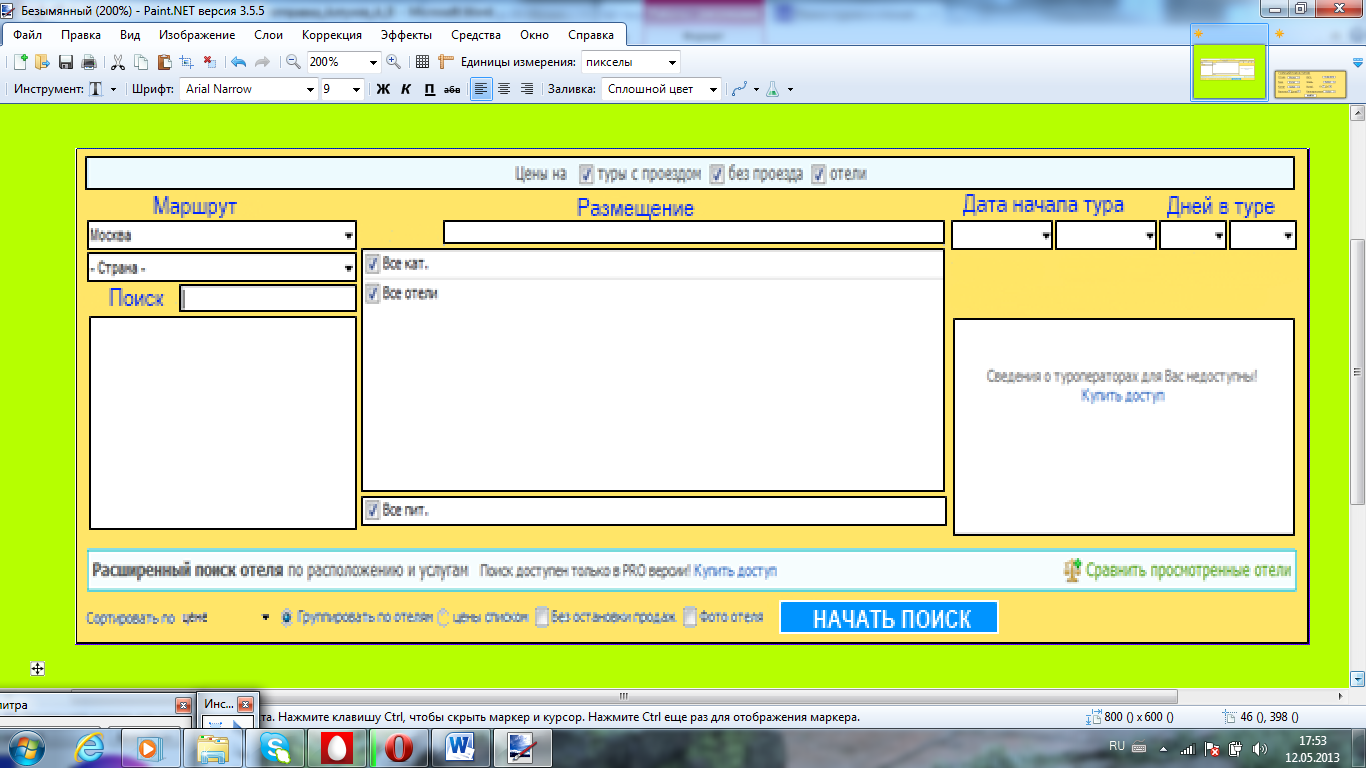Image resolution: width=1366 pixels, height=768 pixels.
Task: Open the Arial Narrow font dropdown
Action: [310, 89]
